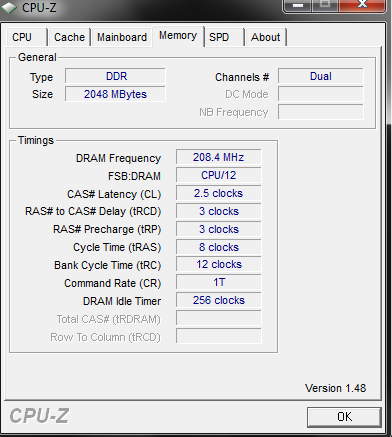
Task: Click the General group heading
Action: pos(37,57)
